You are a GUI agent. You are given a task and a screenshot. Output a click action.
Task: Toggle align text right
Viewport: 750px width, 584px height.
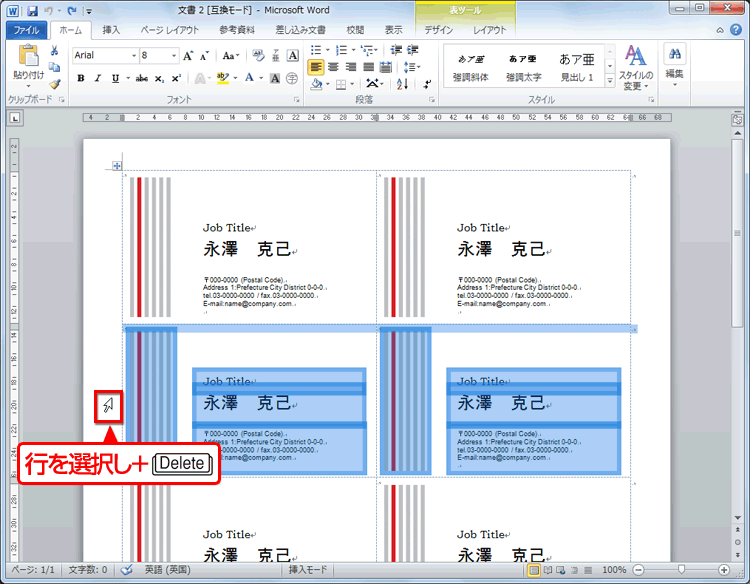pyautogui.click(x=351, y=67)
